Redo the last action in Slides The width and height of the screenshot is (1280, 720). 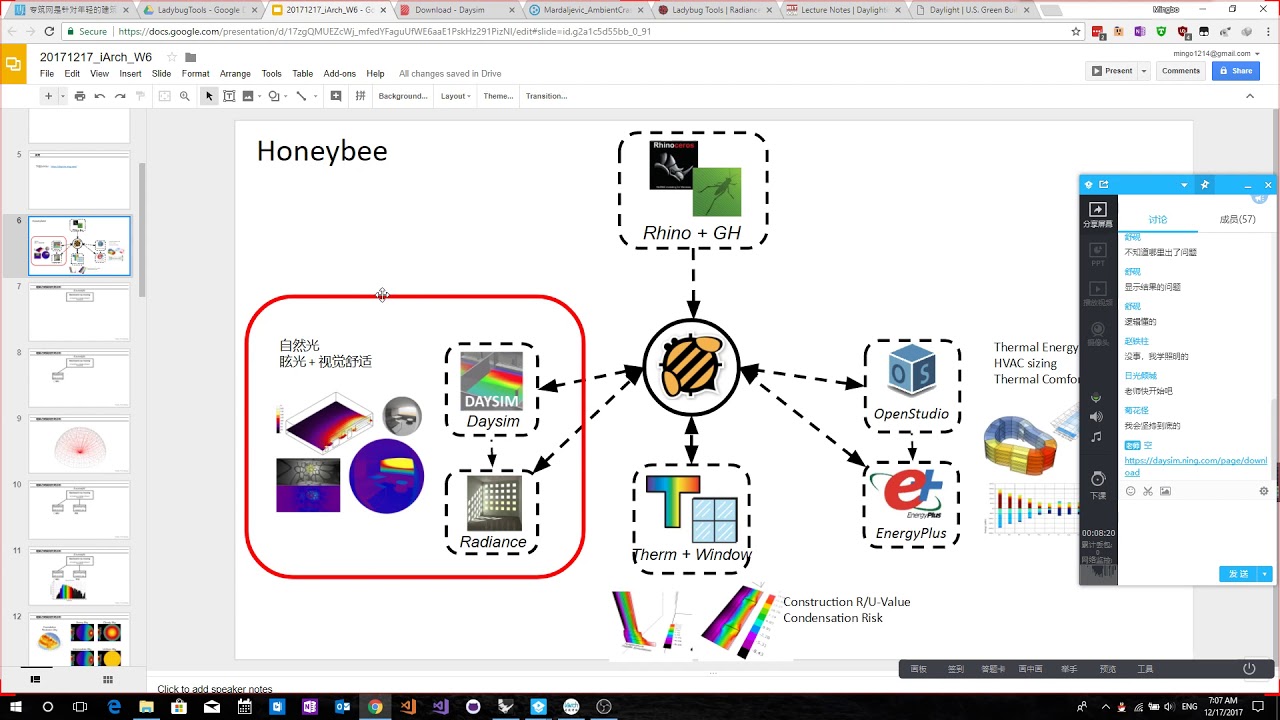pyautogui.click(x=120, y=96)
